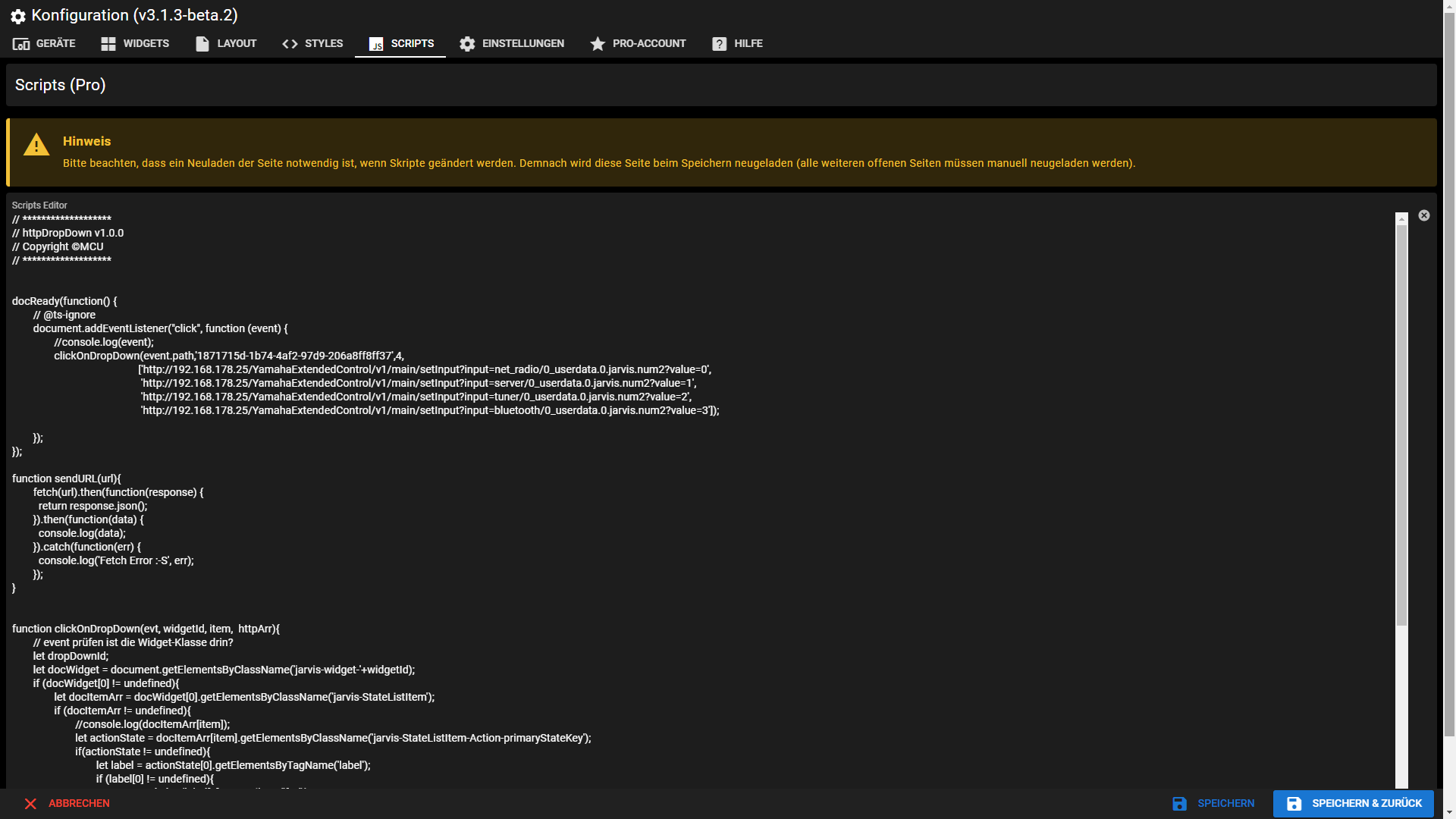The height and width of the screenshot is (819, 1456).
Task: Click the '// Copyright ©MCU' comment line
Action: tap(58, 246)
